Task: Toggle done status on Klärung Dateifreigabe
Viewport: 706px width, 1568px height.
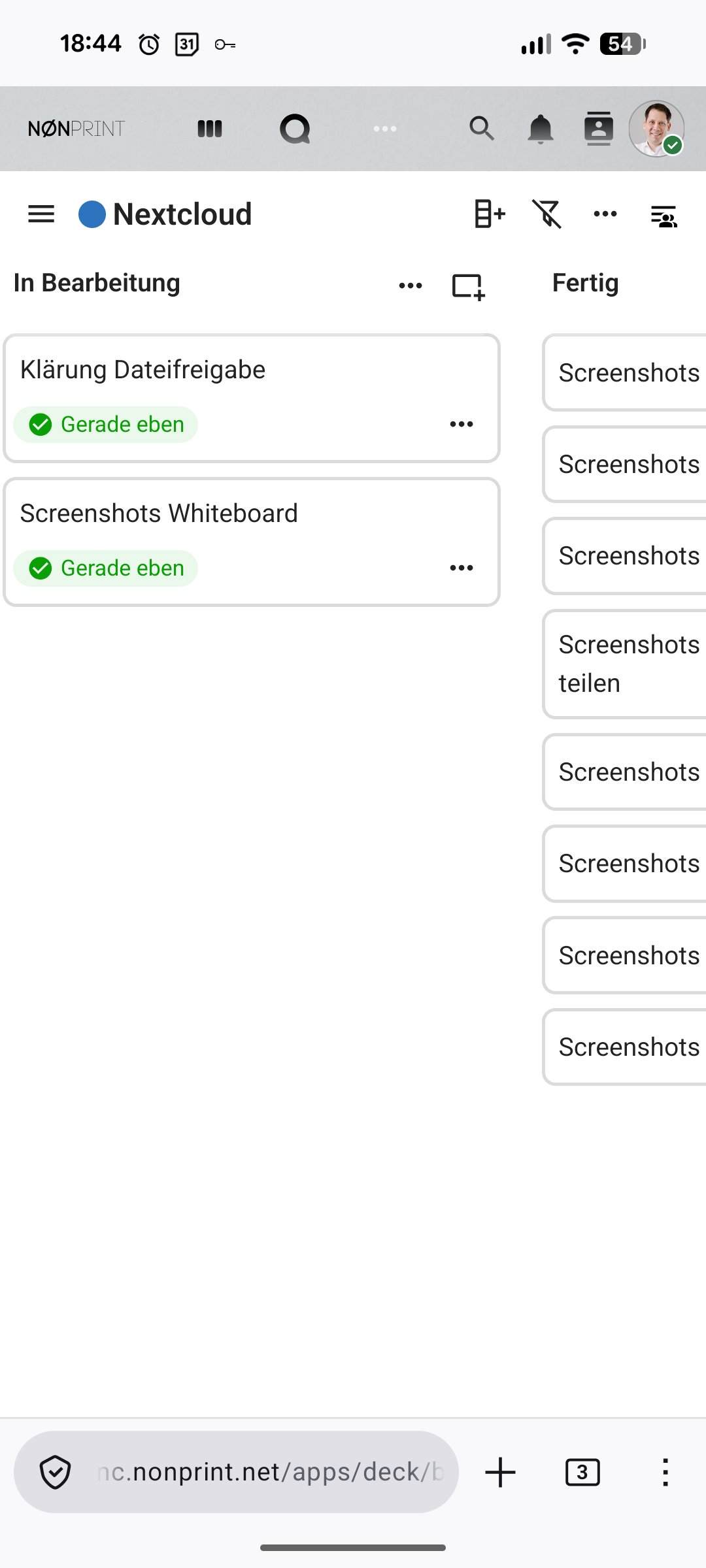Action: (x=41, y=425)
